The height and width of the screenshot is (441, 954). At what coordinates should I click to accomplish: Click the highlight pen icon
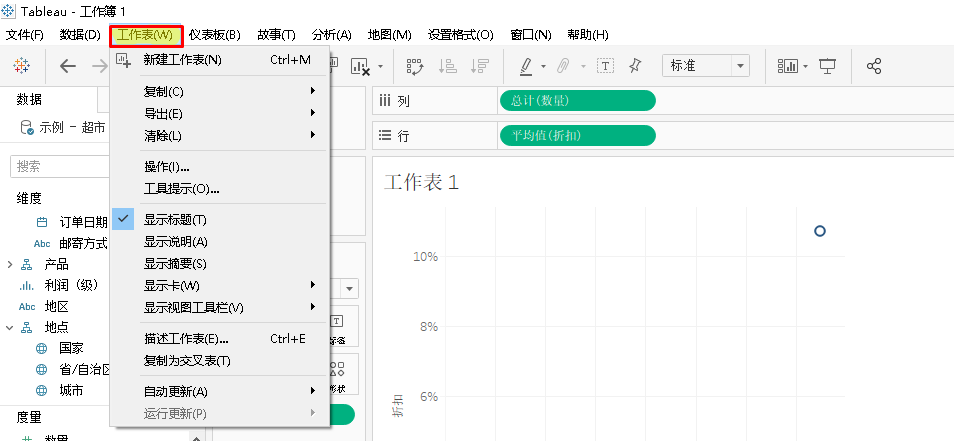tap(527, 66)
